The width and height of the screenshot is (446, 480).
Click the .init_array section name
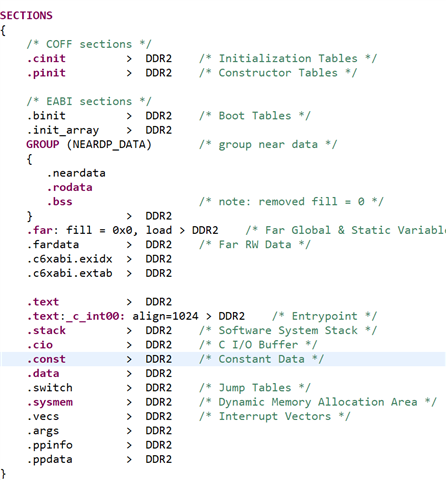point(63,130)
